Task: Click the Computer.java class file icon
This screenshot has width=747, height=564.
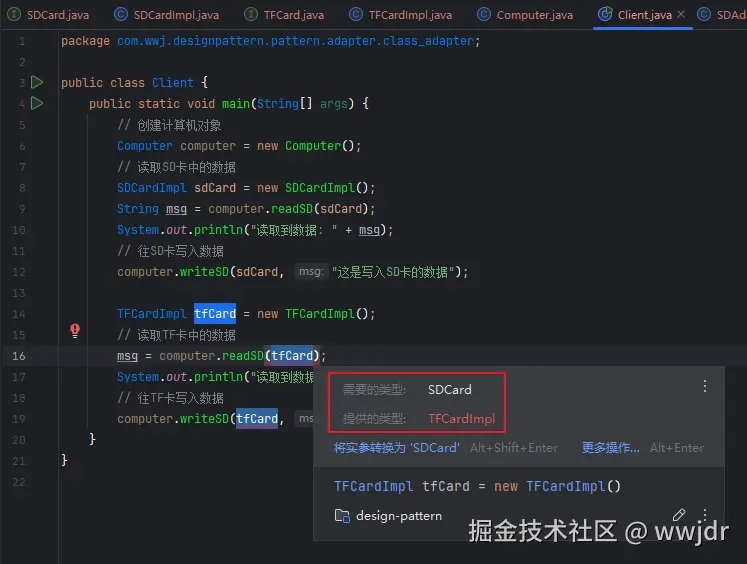Action: (484, 15)
